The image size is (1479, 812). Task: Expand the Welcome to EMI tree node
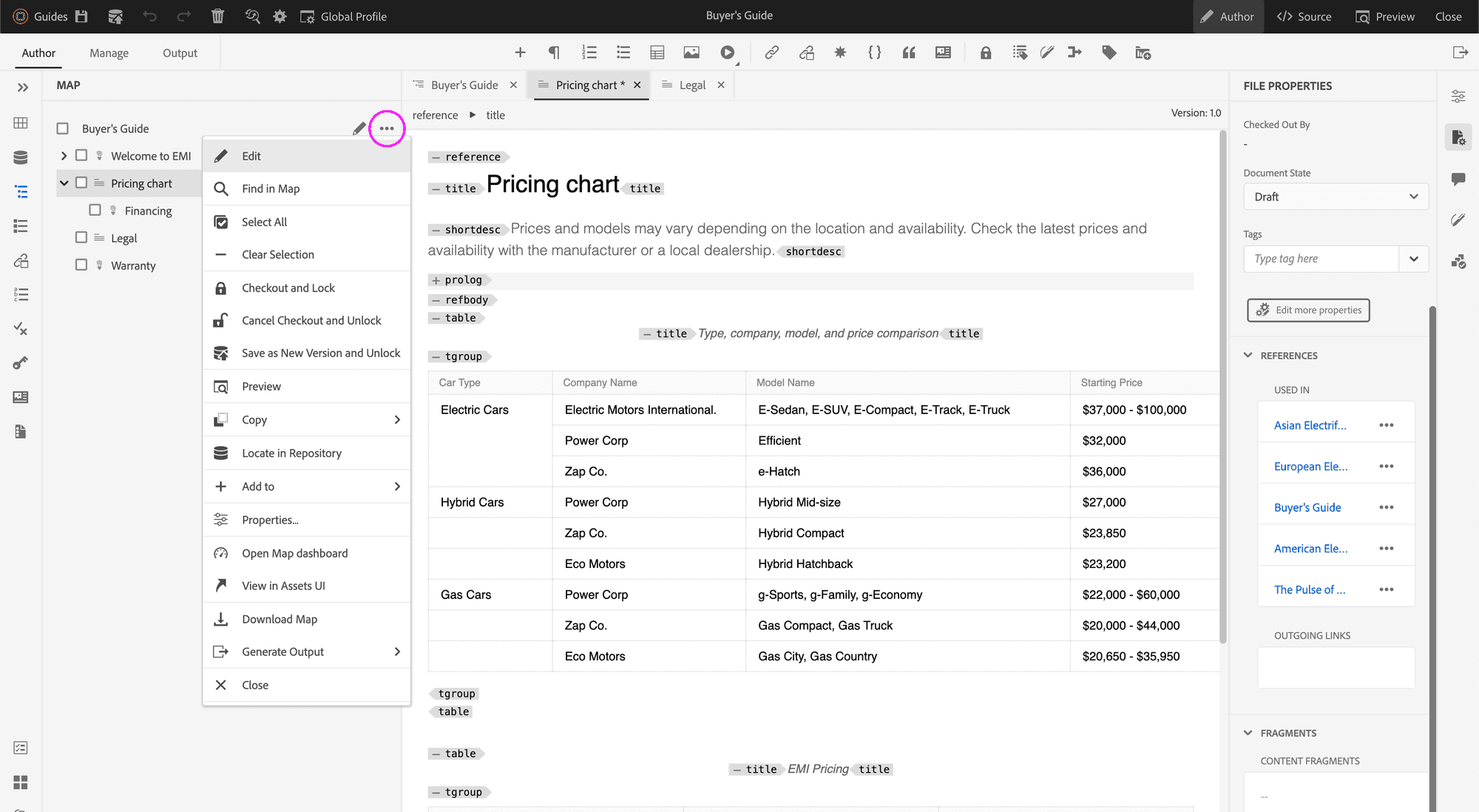(x=64, y=155)
